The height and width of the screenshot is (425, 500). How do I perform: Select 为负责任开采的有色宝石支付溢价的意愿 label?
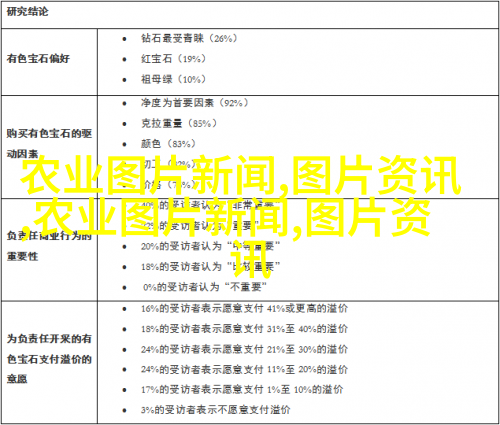(x=49, y=359)
